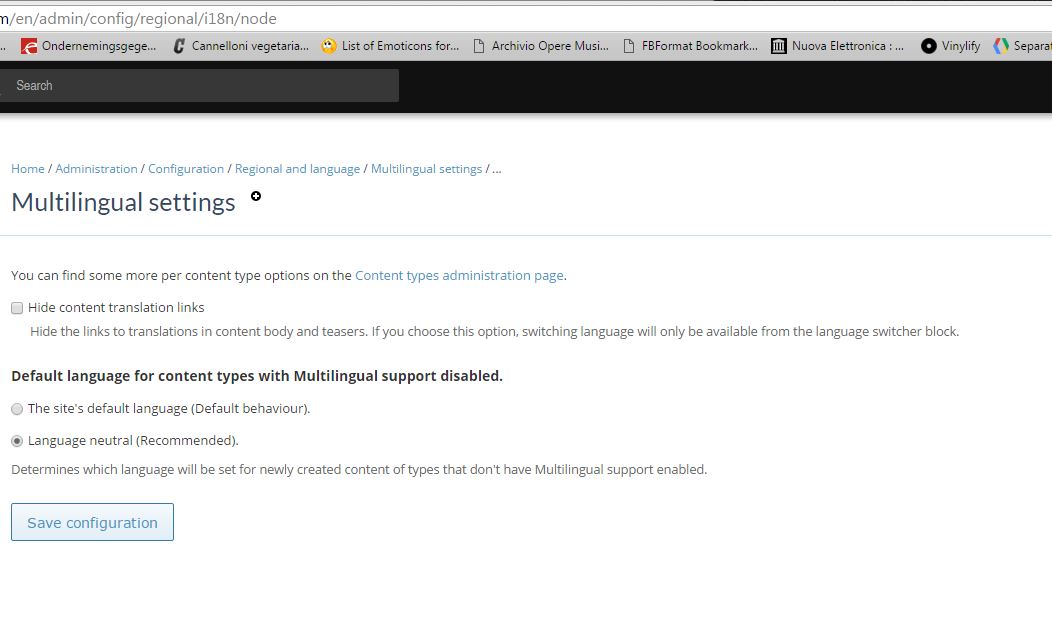Click the help icon beside Multilingual settings title
Screen dimensions: 1052x624
(256, 196)
